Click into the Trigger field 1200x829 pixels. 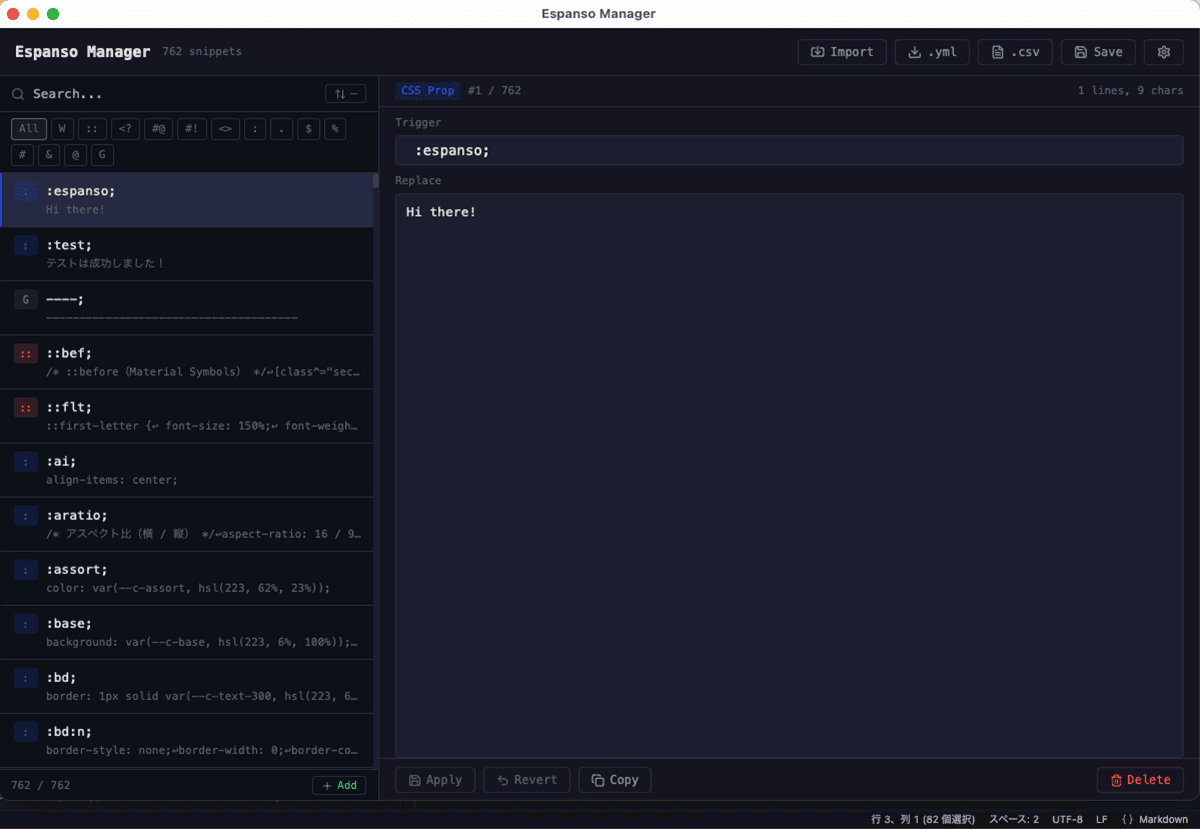click(789, 151)
